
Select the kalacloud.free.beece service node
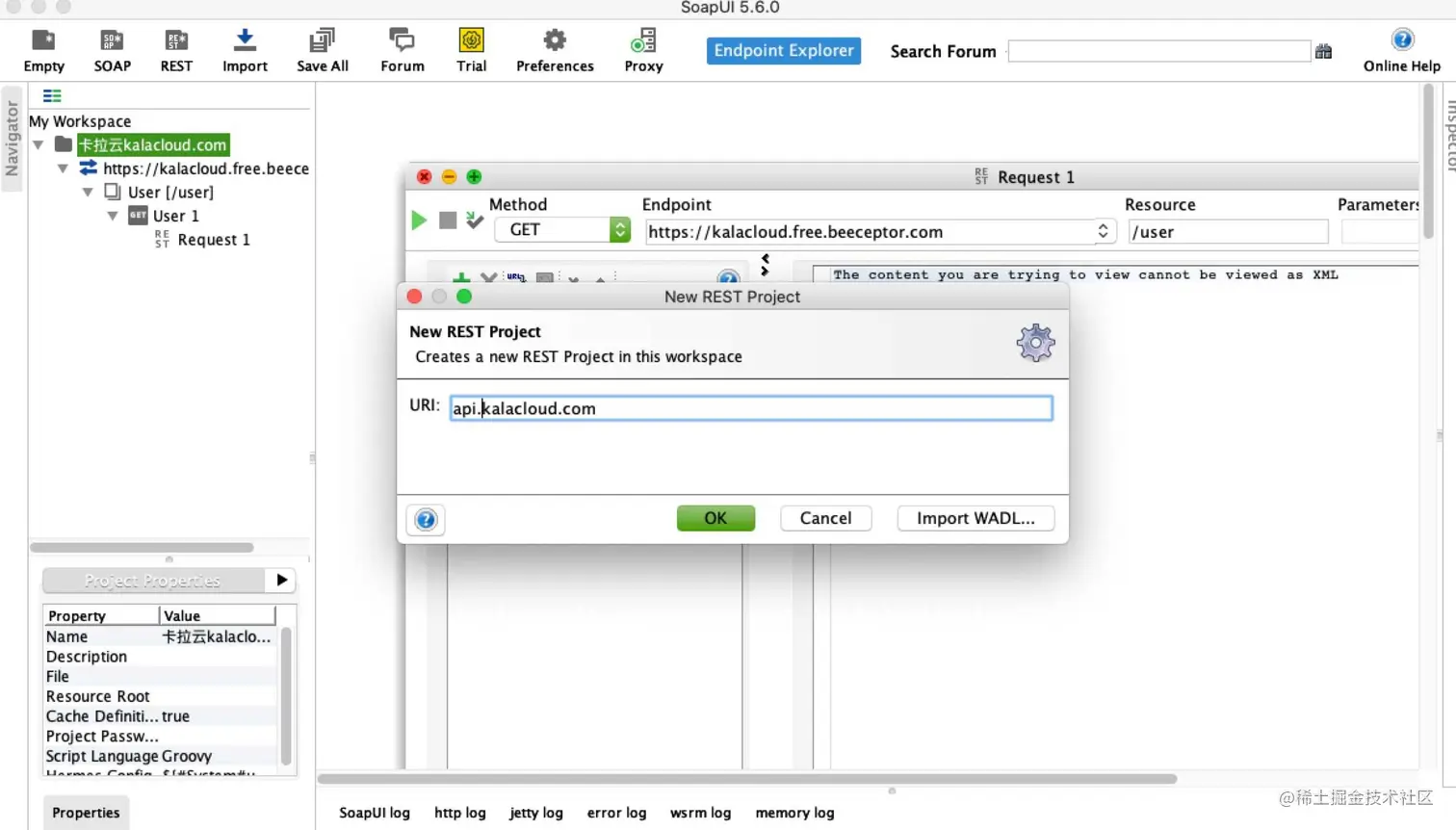tap(206, 169)
